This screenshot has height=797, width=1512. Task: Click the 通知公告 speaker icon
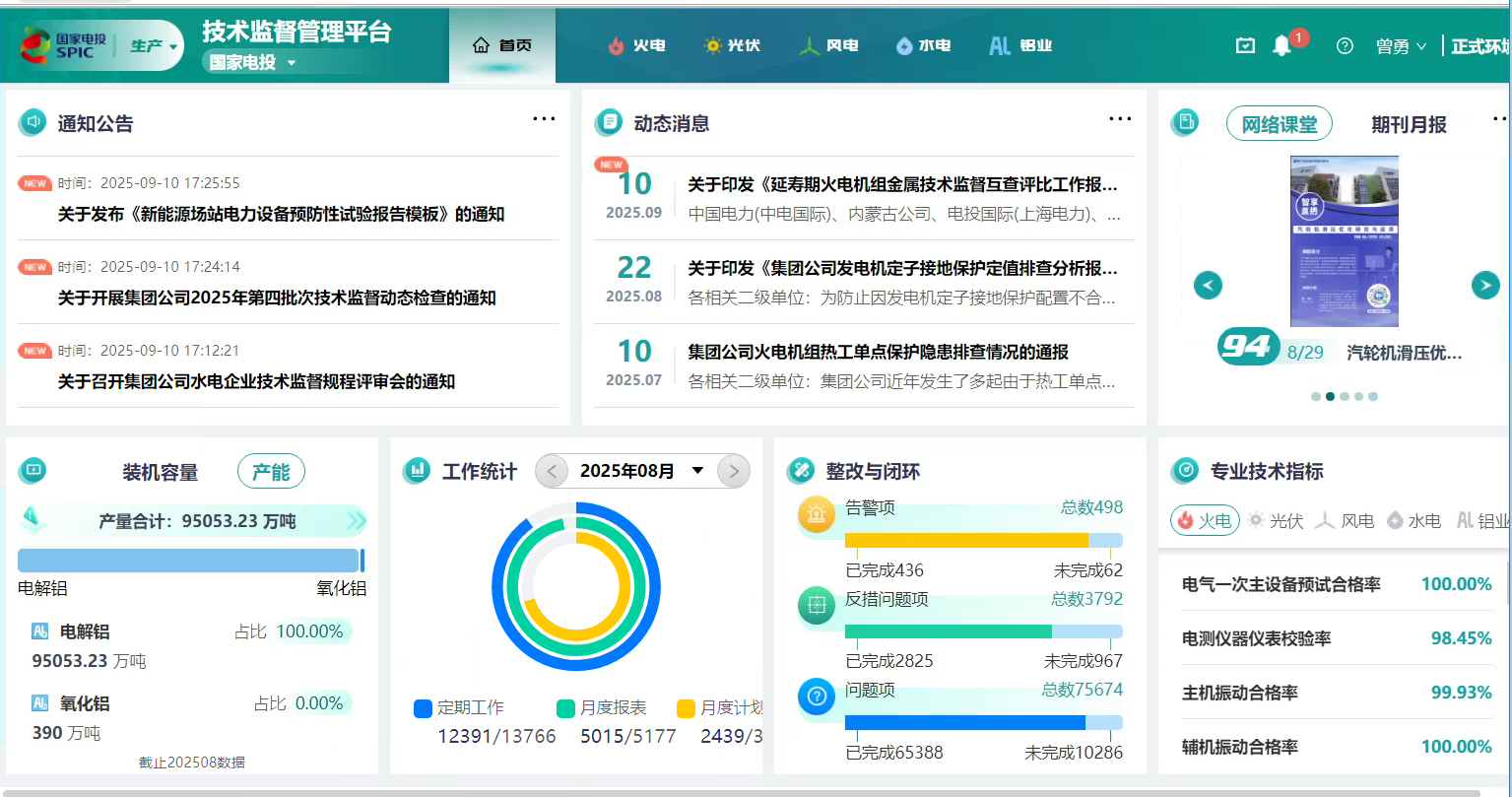pos(33,123)
